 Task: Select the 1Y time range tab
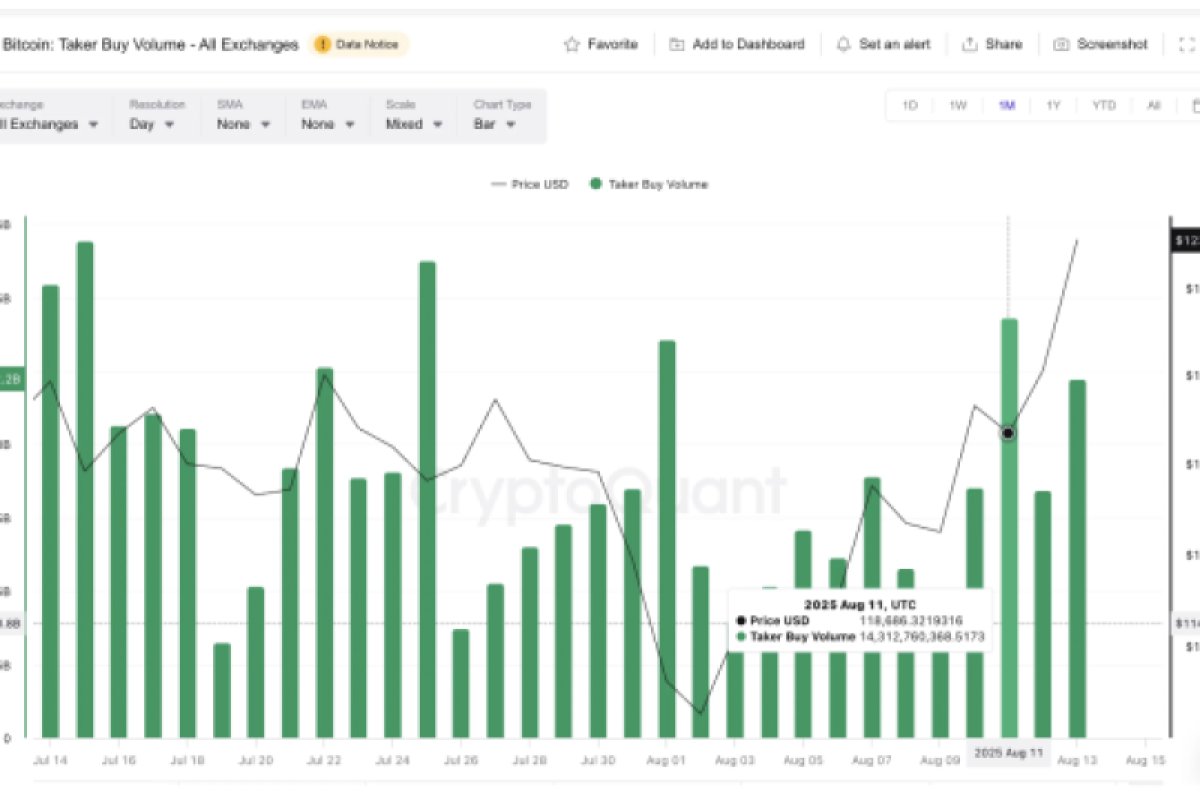(1053, 105)
